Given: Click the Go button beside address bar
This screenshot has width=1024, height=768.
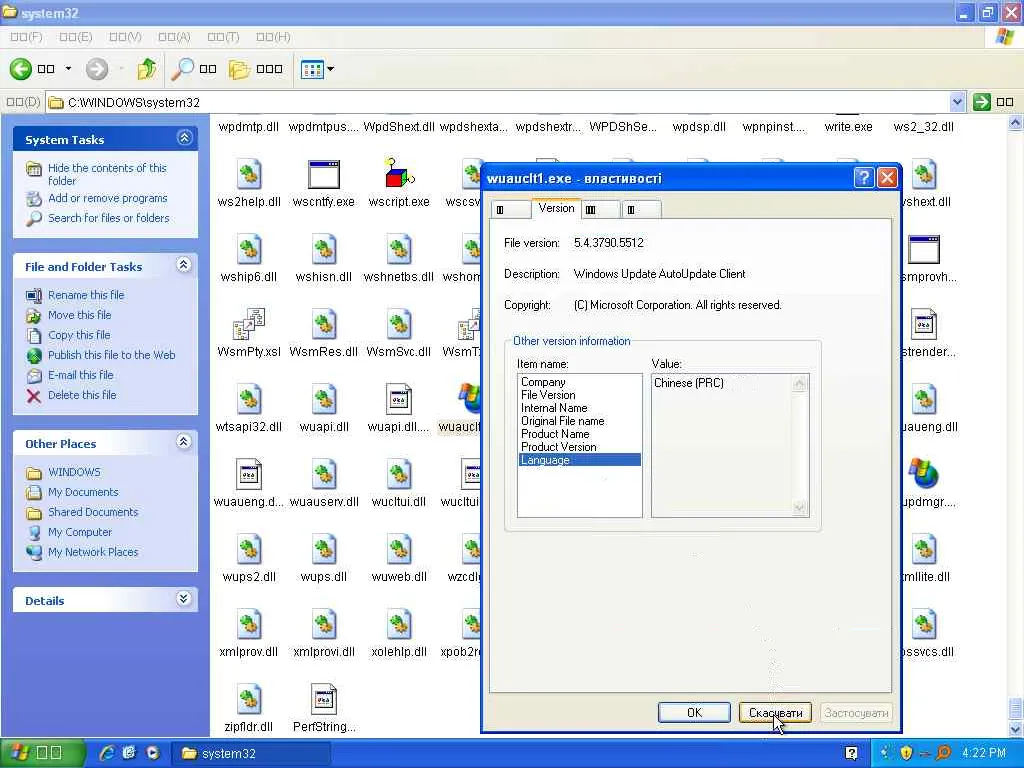Looking at the screenshot, I should [x=993, y=103].
